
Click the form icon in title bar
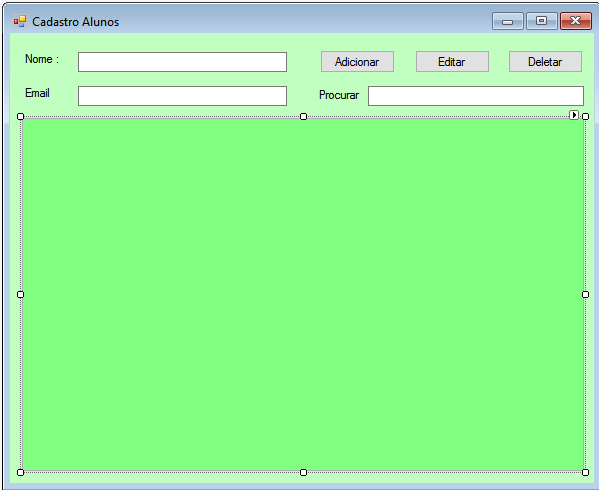click(19, 21)
